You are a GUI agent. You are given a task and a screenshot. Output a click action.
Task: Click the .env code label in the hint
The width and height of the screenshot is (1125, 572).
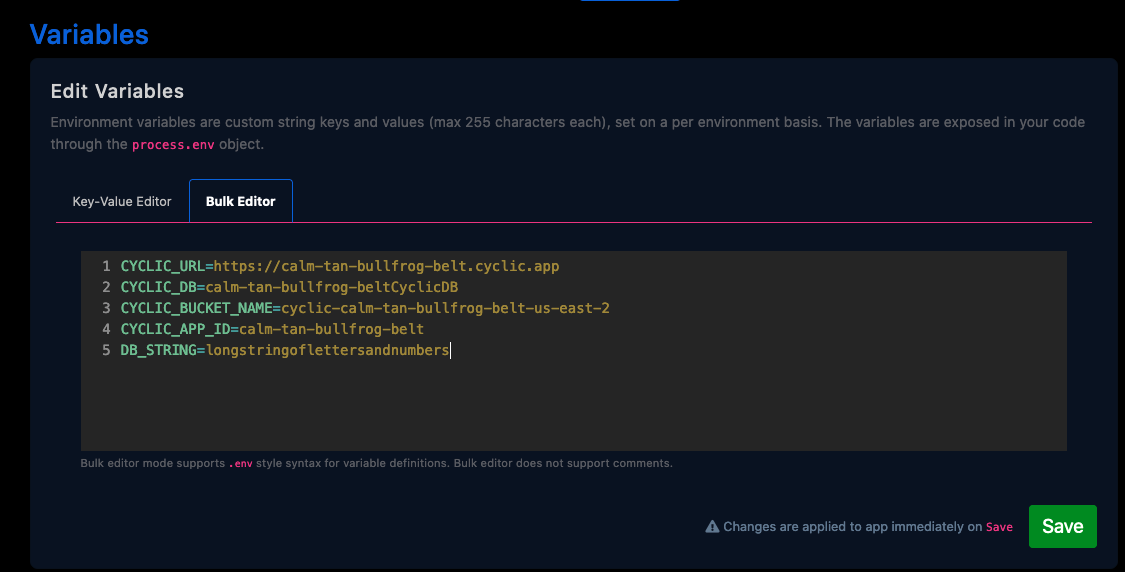[x=240, y=464]
